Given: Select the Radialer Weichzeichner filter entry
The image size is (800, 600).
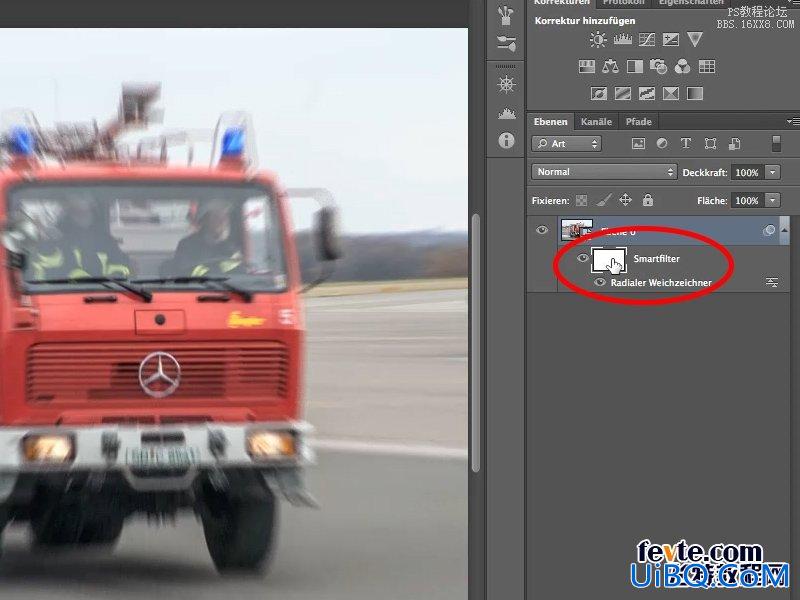Looking at the screenshot, I should [661, 282].
